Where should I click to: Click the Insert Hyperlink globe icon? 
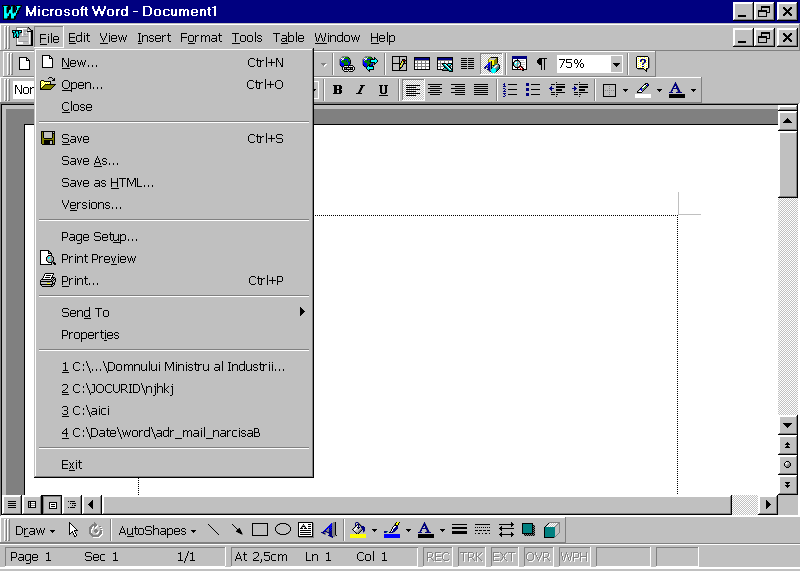coord(347,64)
